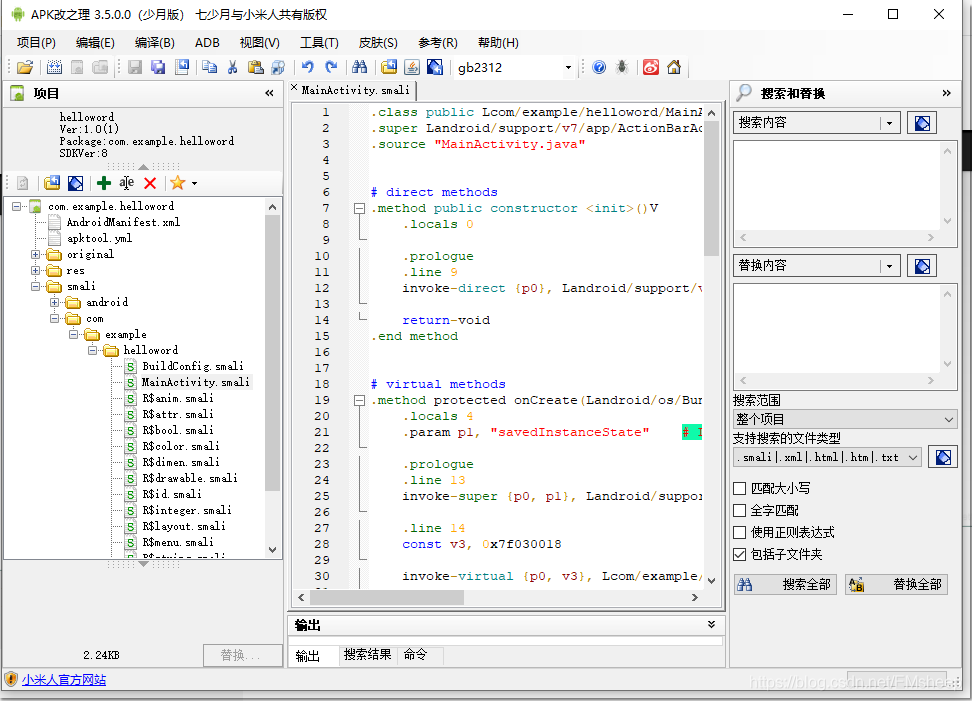Click the save all toolbar icon
Screen dimensions: 972x701
coord(158,67)
